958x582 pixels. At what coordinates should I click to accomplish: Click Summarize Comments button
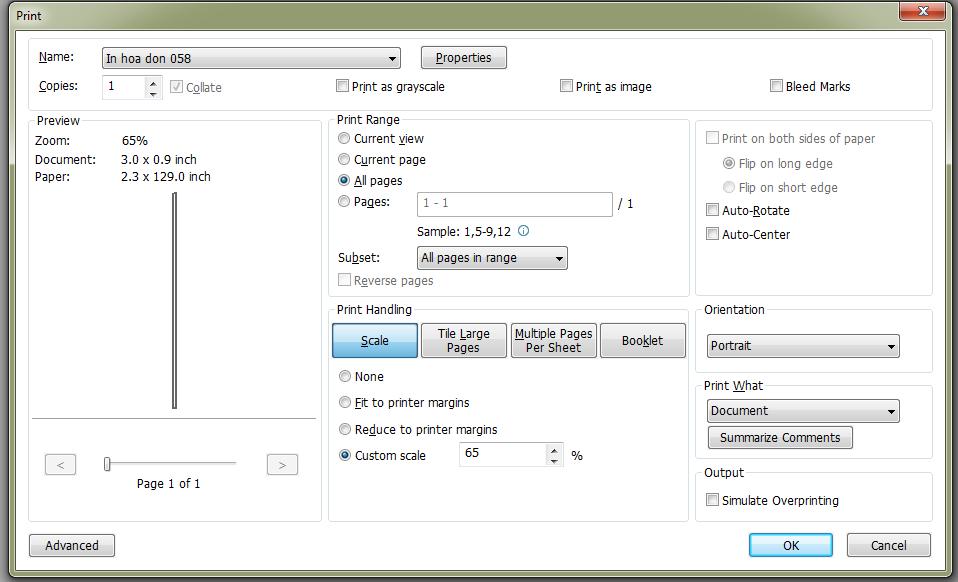780,437
